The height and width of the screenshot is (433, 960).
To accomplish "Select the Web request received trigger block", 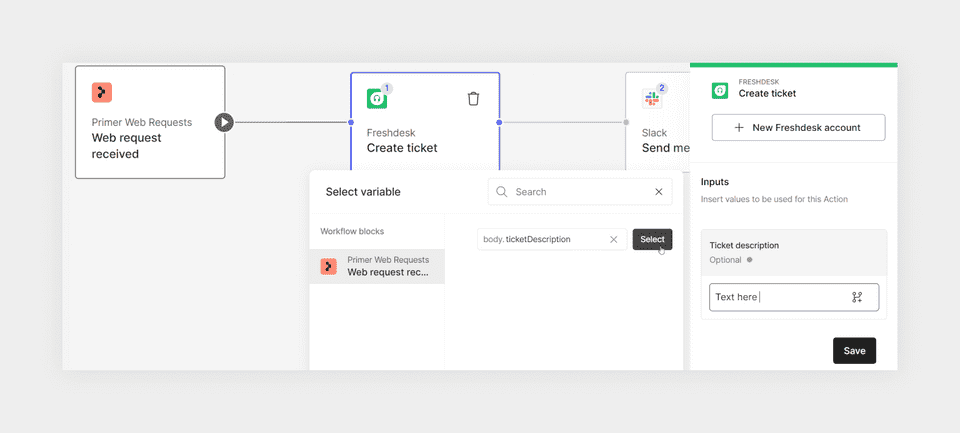I will coord(150,122).
